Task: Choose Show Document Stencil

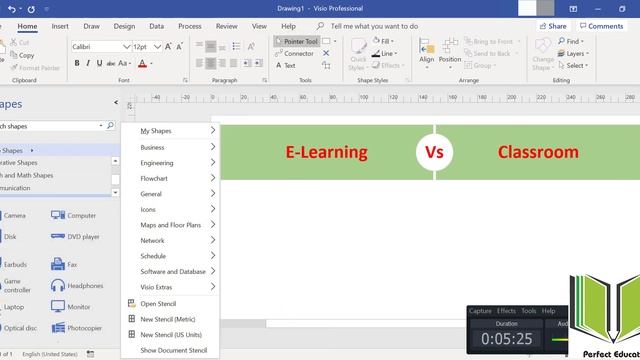Action: click(x=171, y=350)
